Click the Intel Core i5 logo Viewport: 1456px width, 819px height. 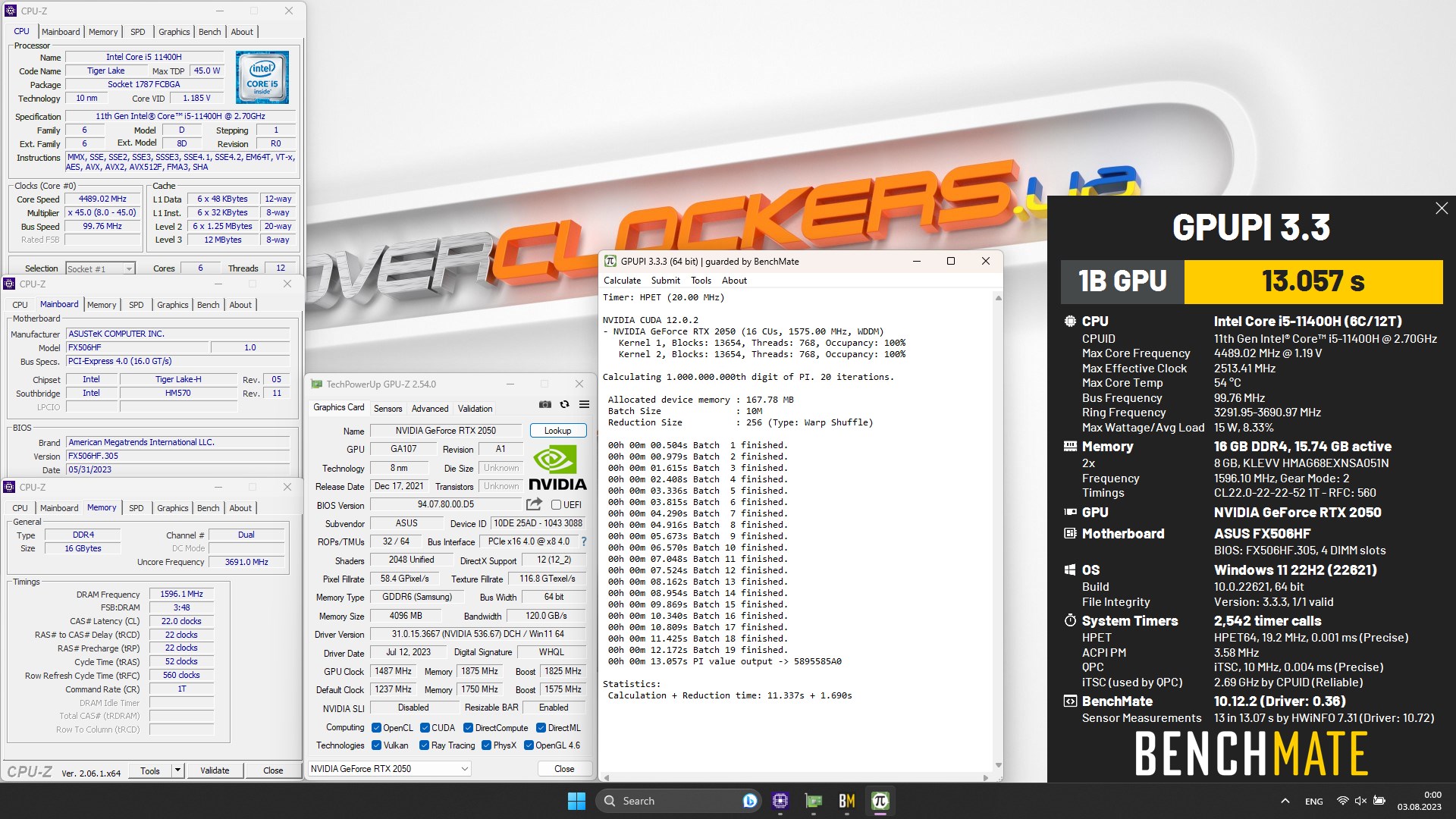pos(262,77)
